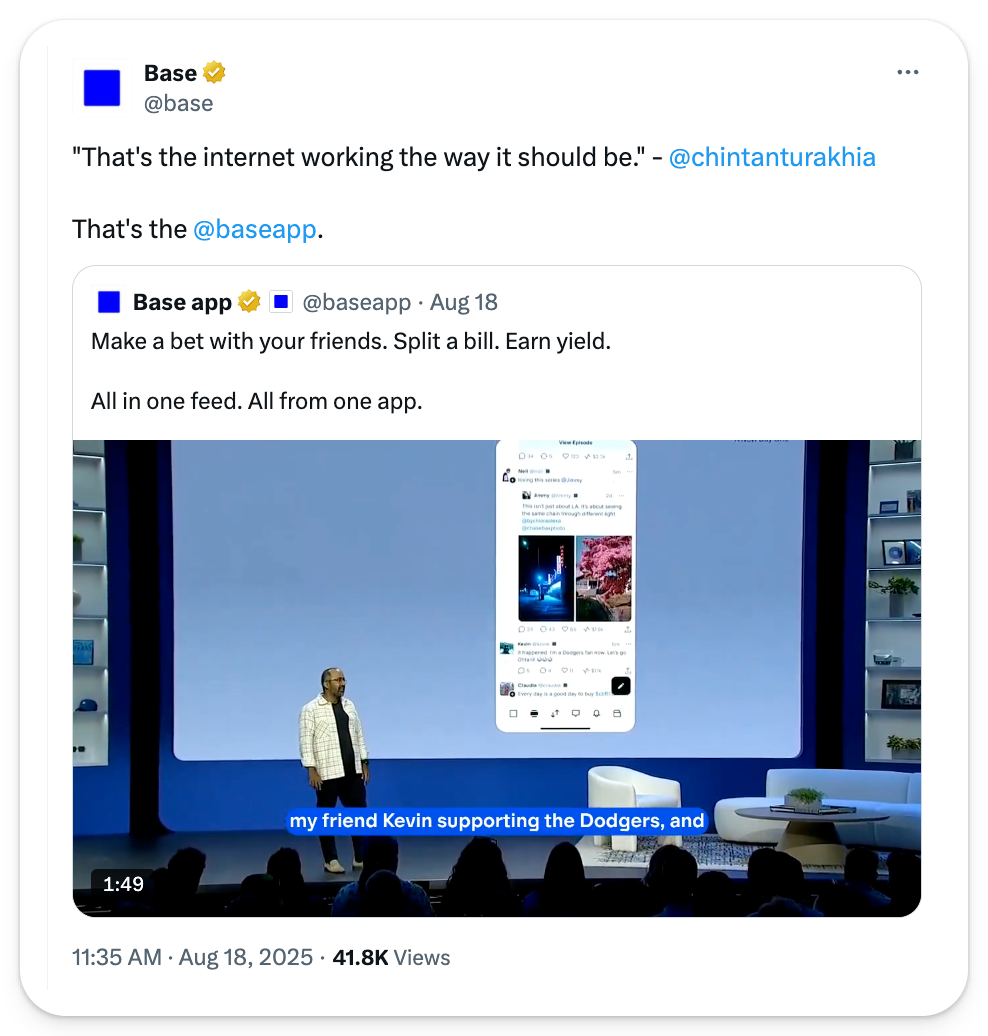Click the blue video caption about Kevin

click(498, 821)
